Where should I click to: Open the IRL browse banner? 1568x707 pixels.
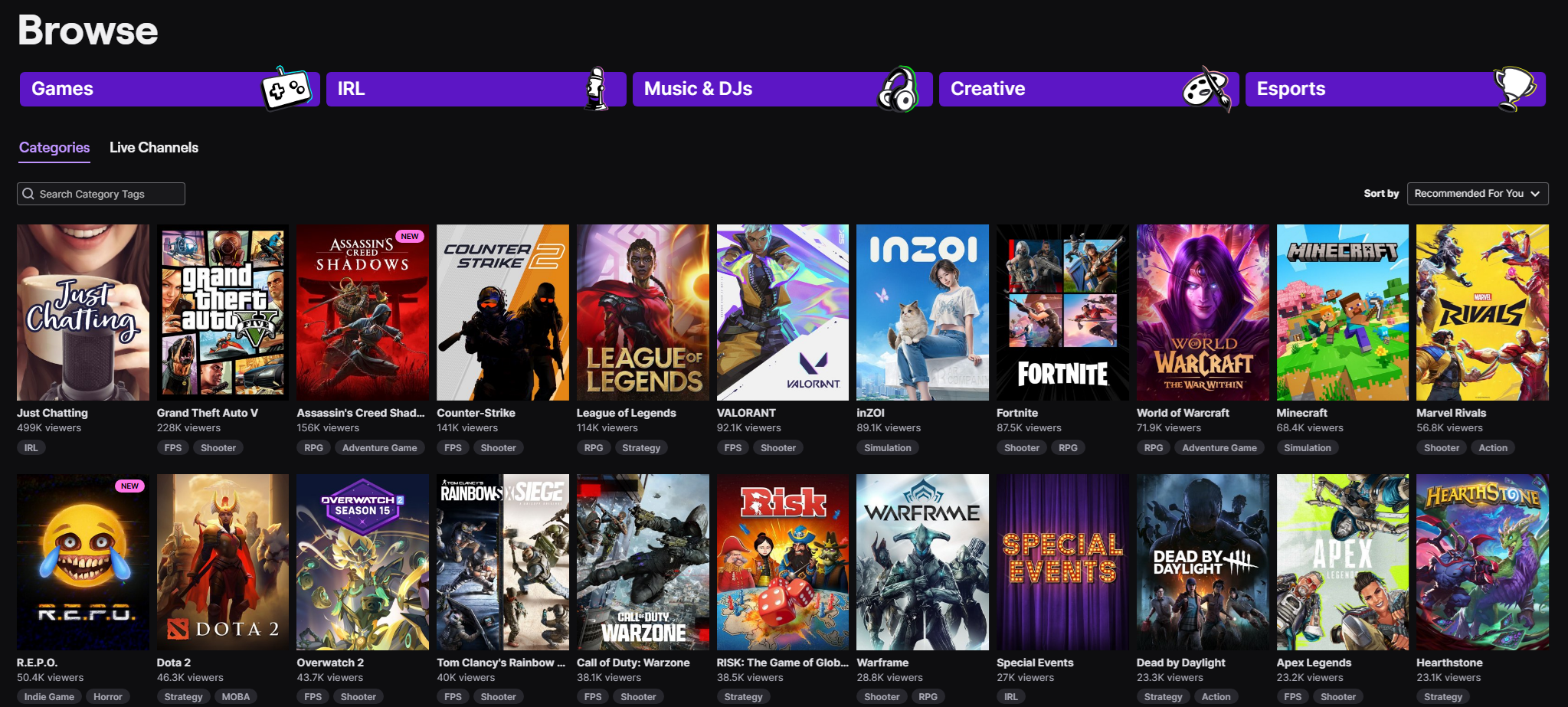[476, 89]
